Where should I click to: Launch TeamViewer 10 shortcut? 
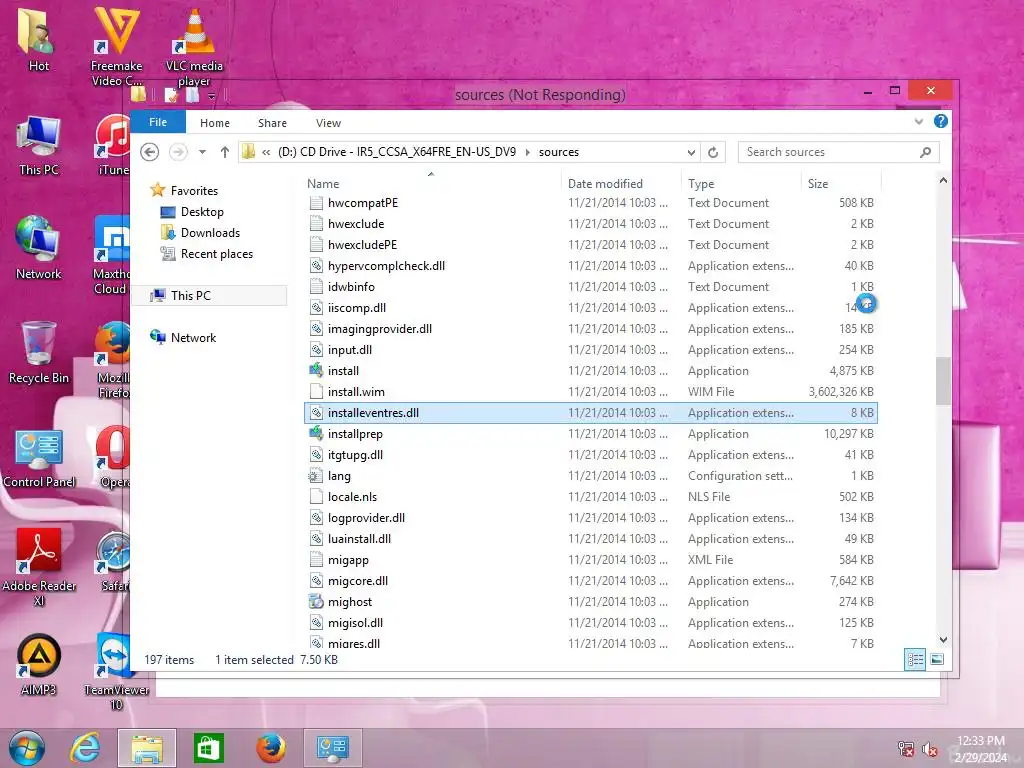(116, 671)
